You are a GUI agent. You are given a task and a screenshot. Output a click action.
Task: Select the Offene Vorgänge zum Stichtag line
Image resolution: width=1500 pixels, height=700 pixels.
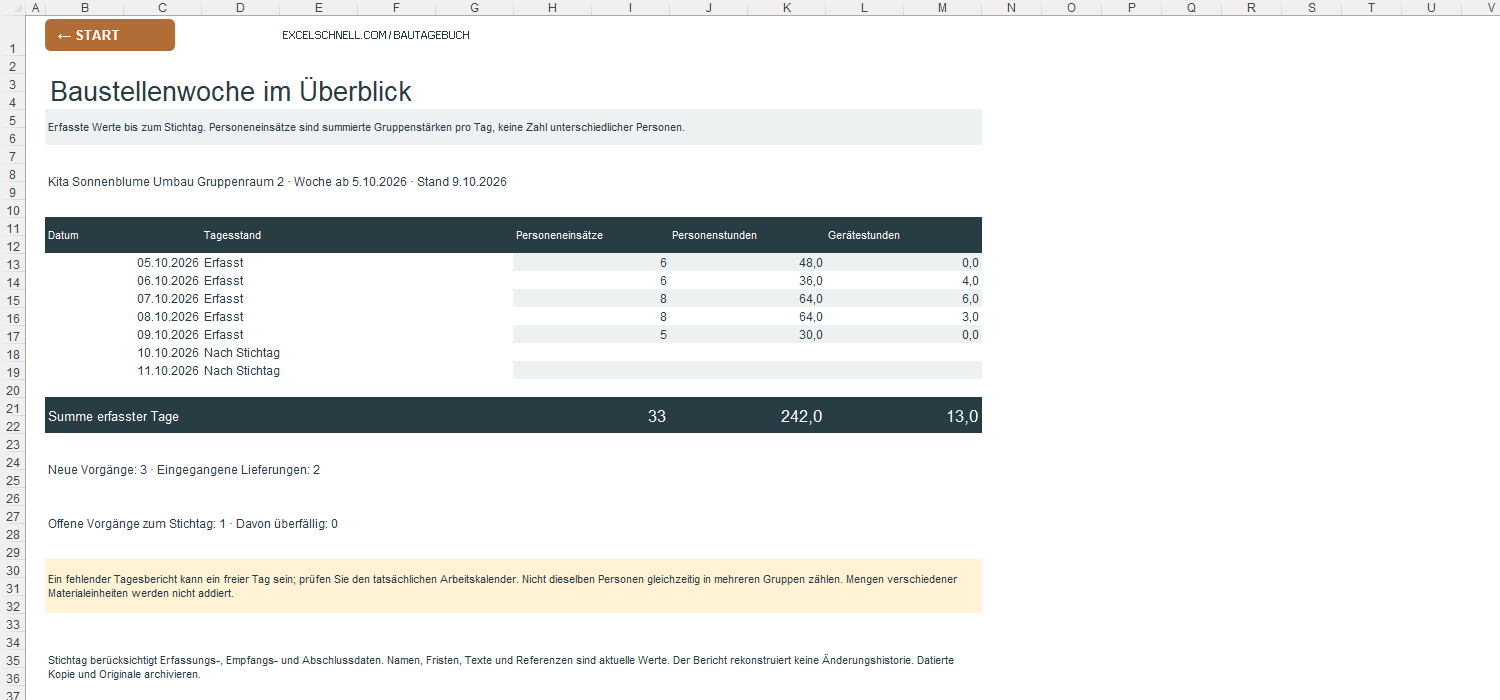click(x=193, y=524)
